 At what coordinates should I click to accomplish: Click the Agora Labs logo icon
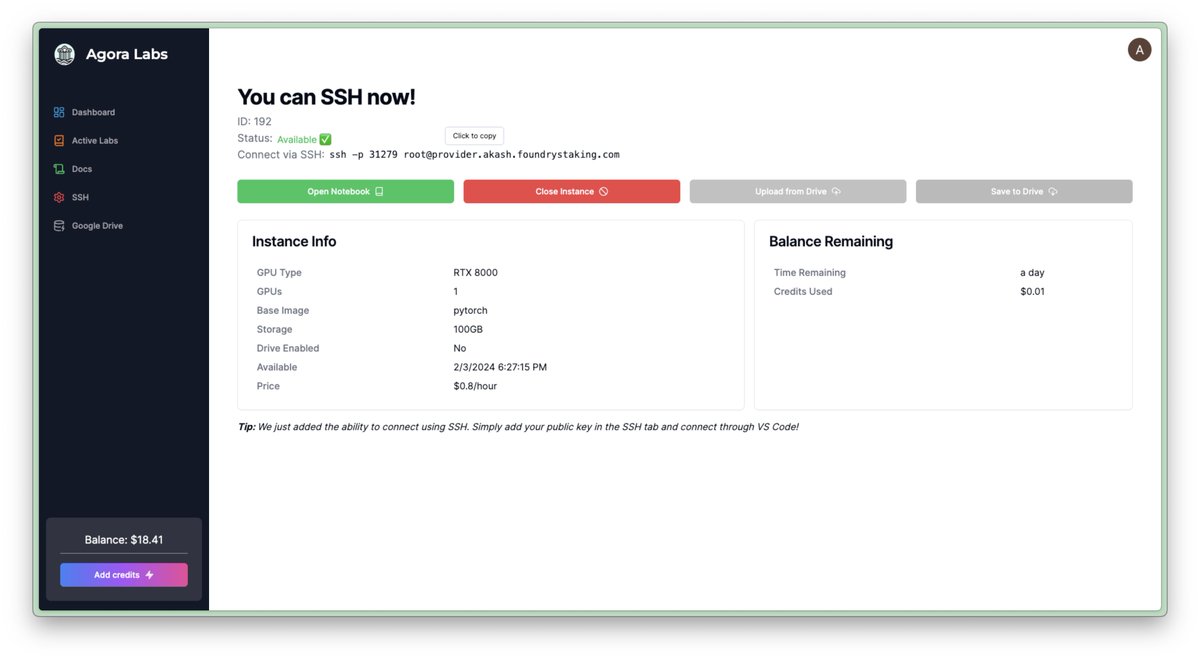click(x=64, y=53)
